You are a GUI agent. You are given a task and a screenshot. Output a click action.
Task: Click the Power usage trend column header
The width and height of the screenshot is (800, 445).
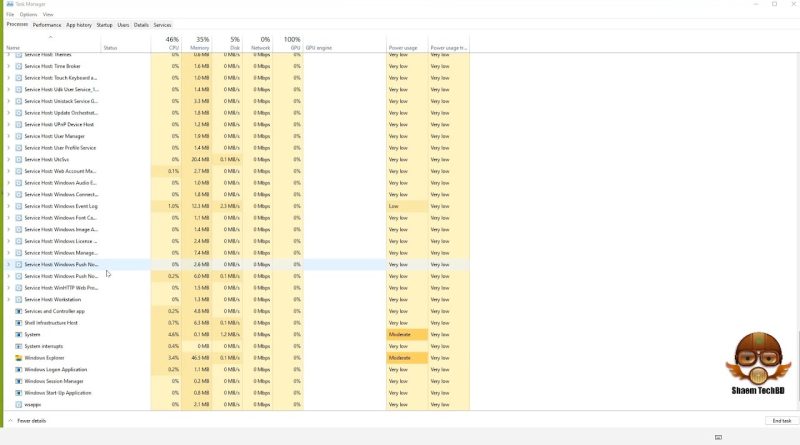tap(449, 43)
